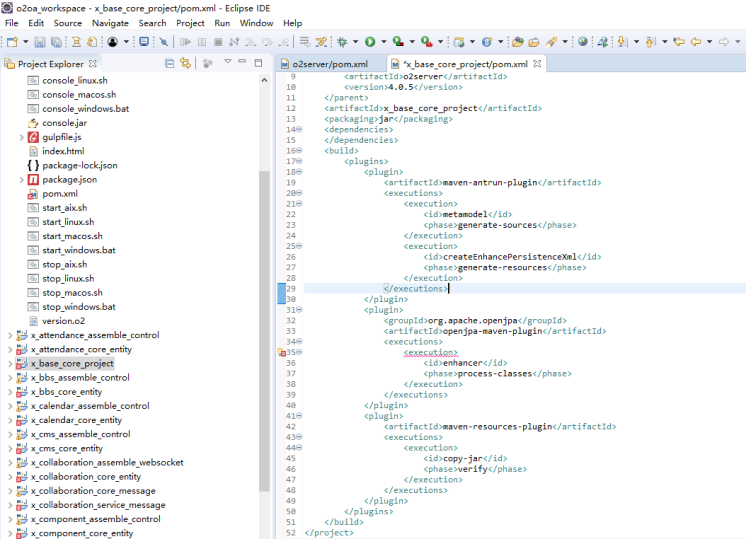Open dropdown arrow beside Back navigation arrow

tap(709, 42)
